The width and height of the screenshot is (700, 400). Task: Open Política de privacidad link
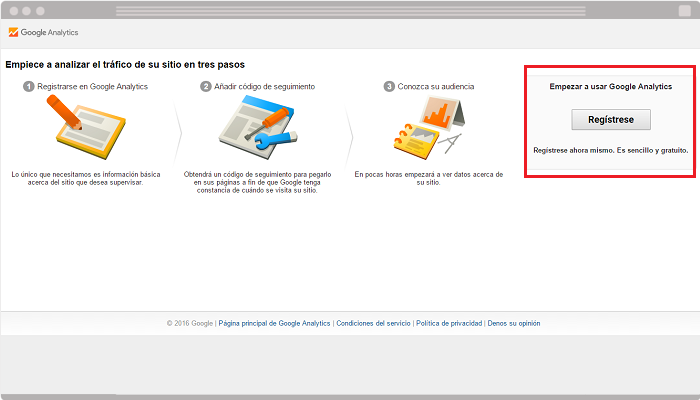click(x=449, y=323)
